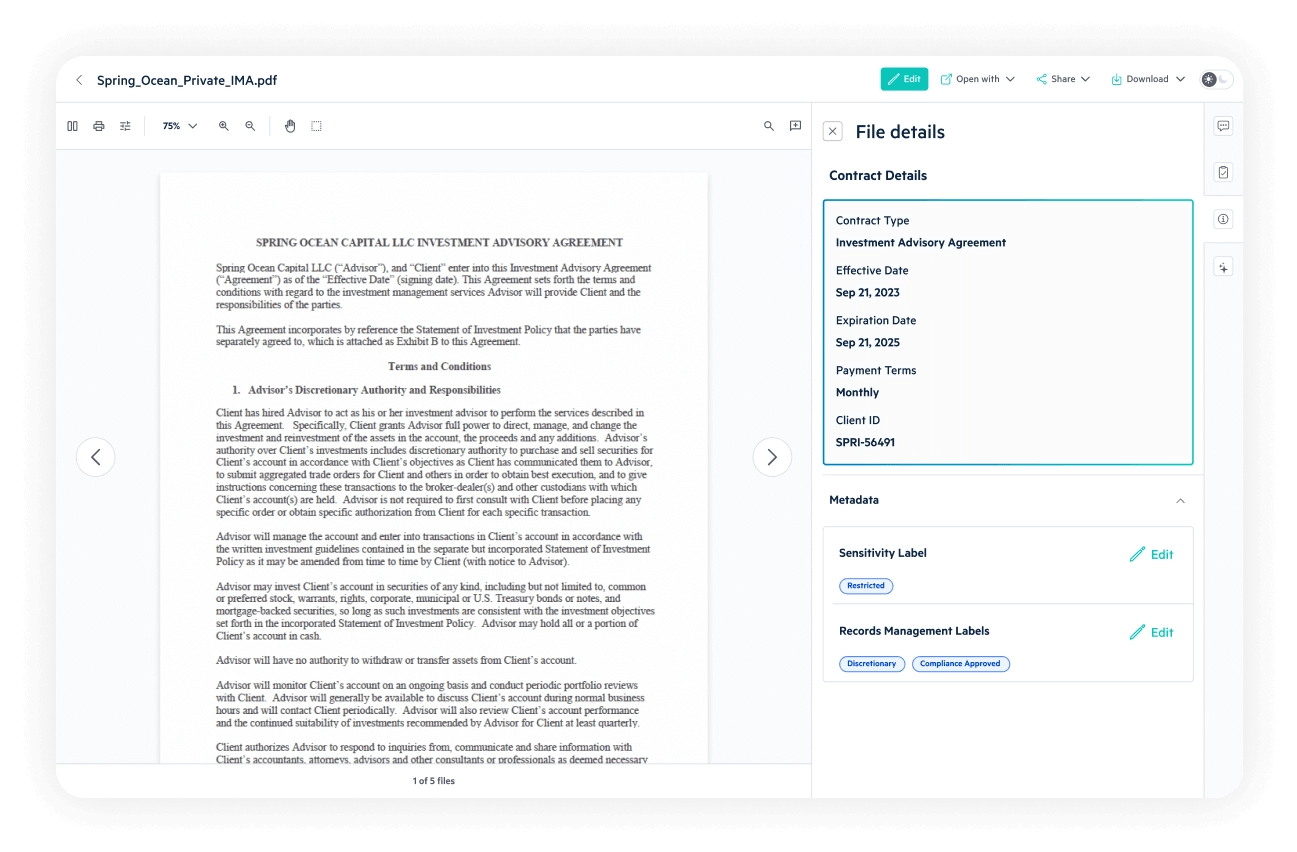The height and width of the screenshot is (852, 1297).
Task: Launch Box AI with the sparkle icon
Action: [x=1223, y=266]
